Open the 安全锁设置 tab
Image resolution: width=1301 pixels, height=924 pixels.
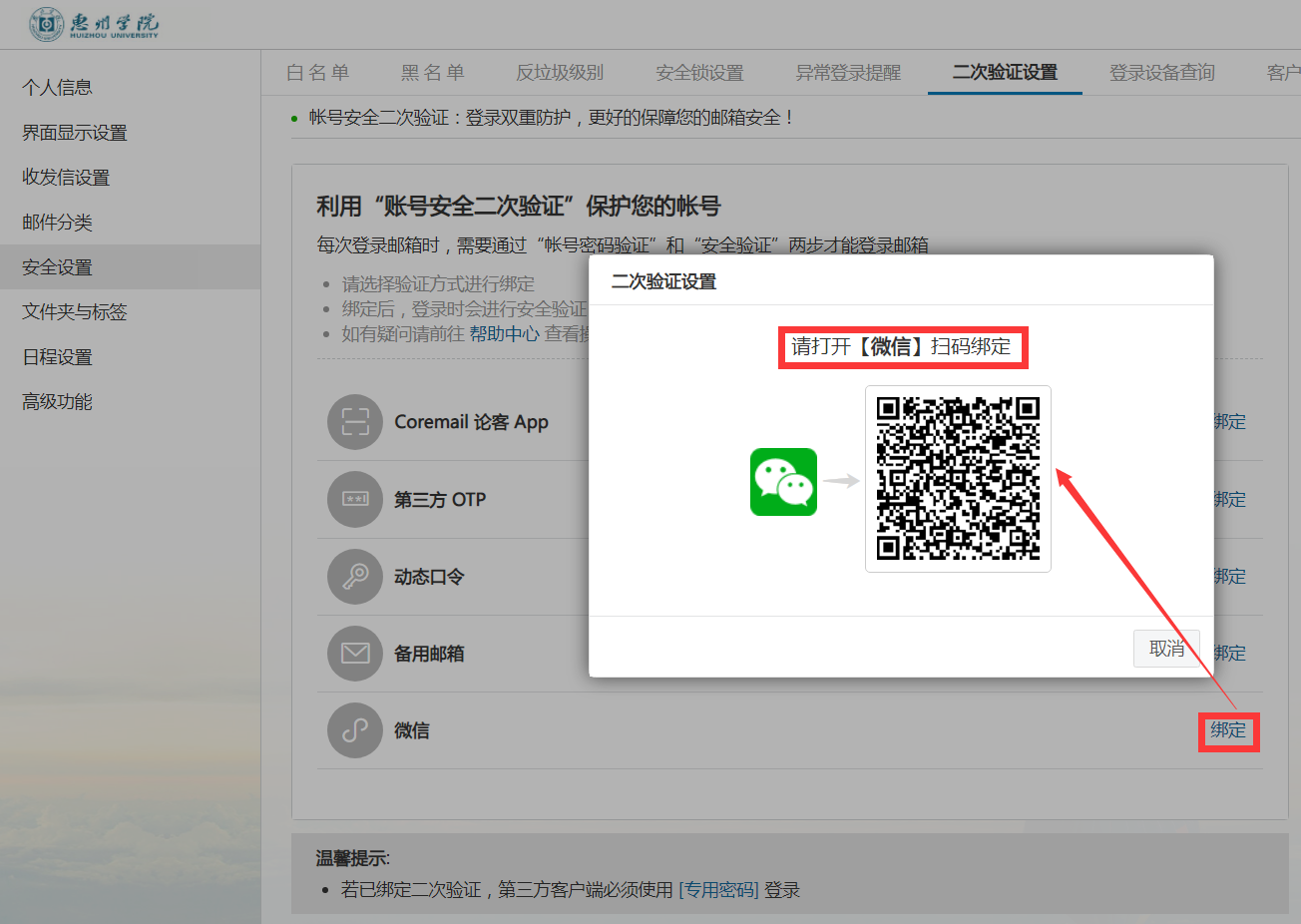[x=699, y=73]
